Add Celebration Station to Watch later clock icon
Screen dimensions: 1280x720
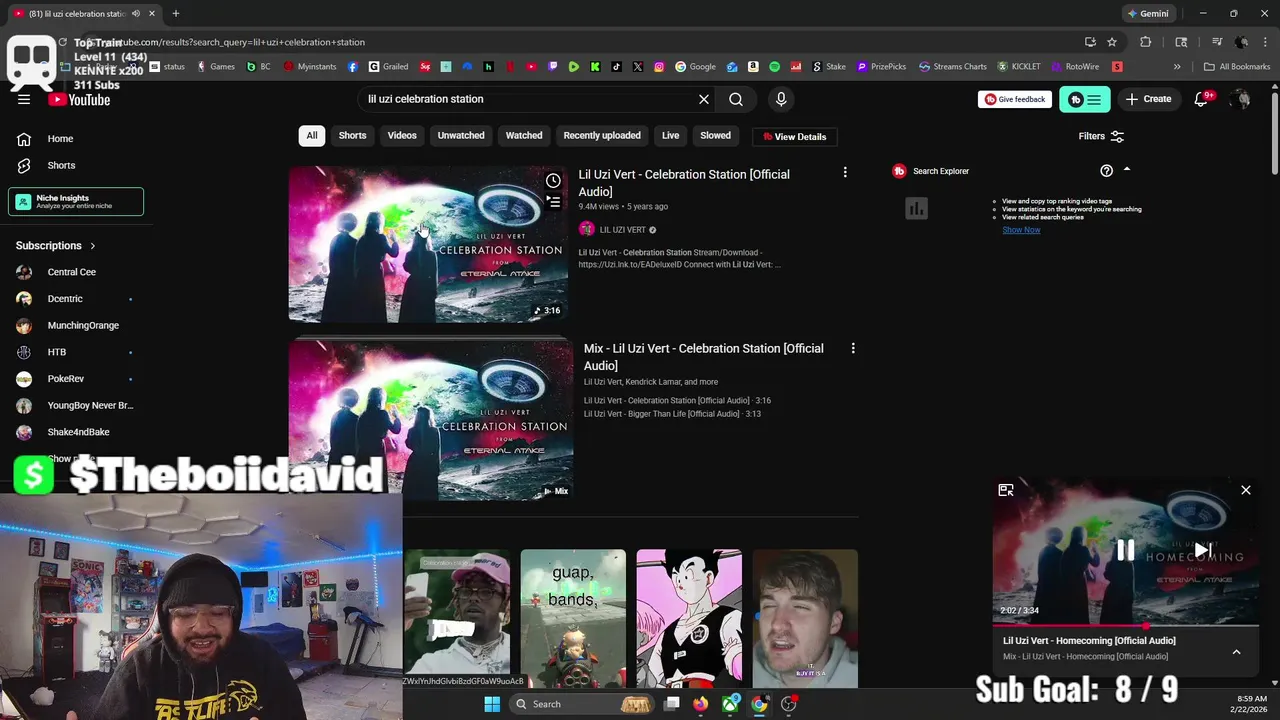[x=553, y=181]
